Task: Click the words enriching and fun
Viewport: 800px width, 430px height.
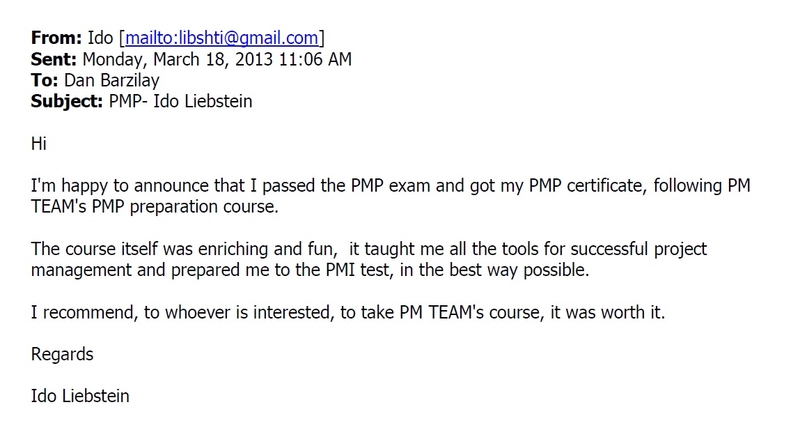Action: (267, 249)
